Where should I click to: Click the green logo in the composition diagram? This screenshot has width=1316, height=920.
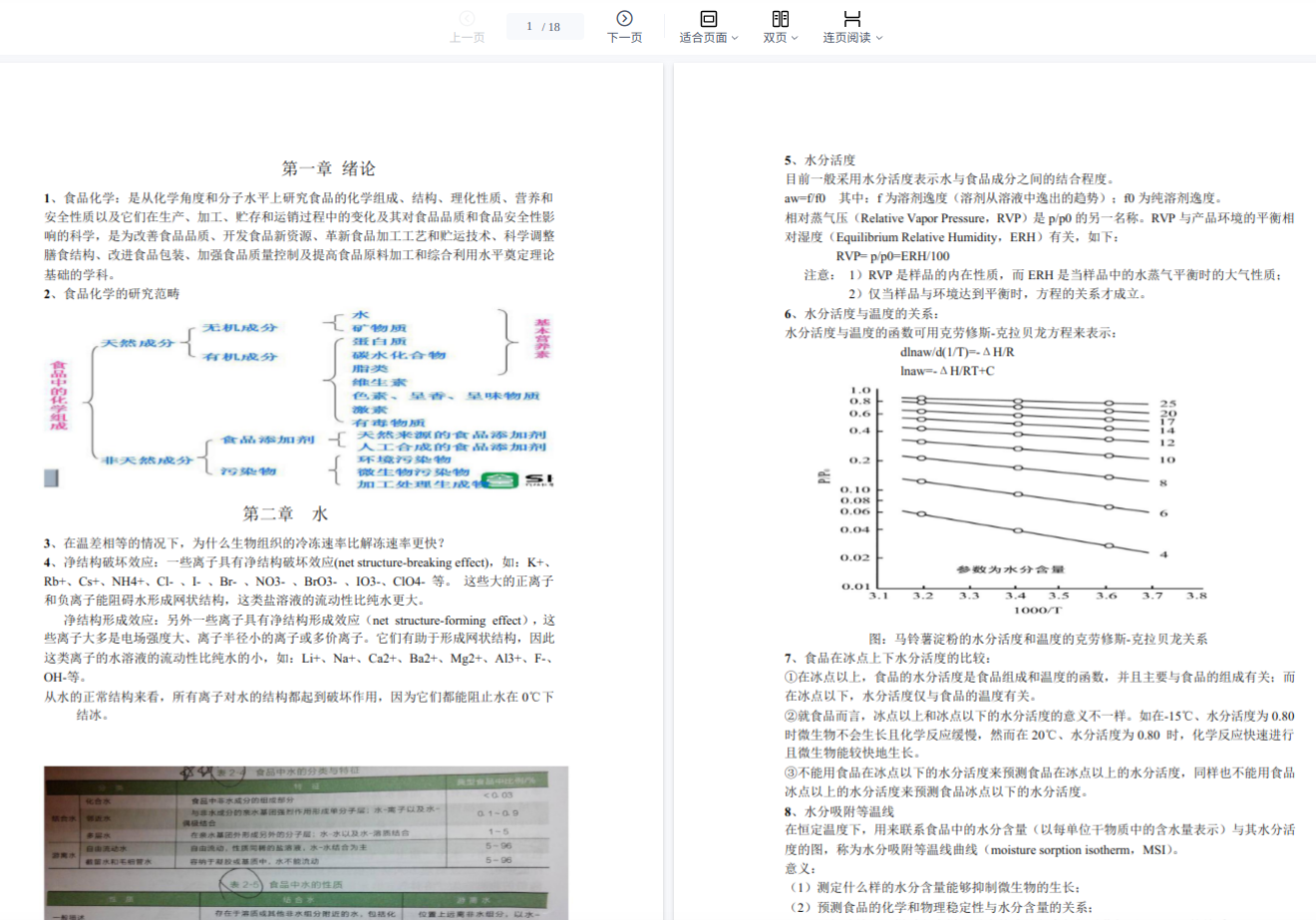point(499,479)
